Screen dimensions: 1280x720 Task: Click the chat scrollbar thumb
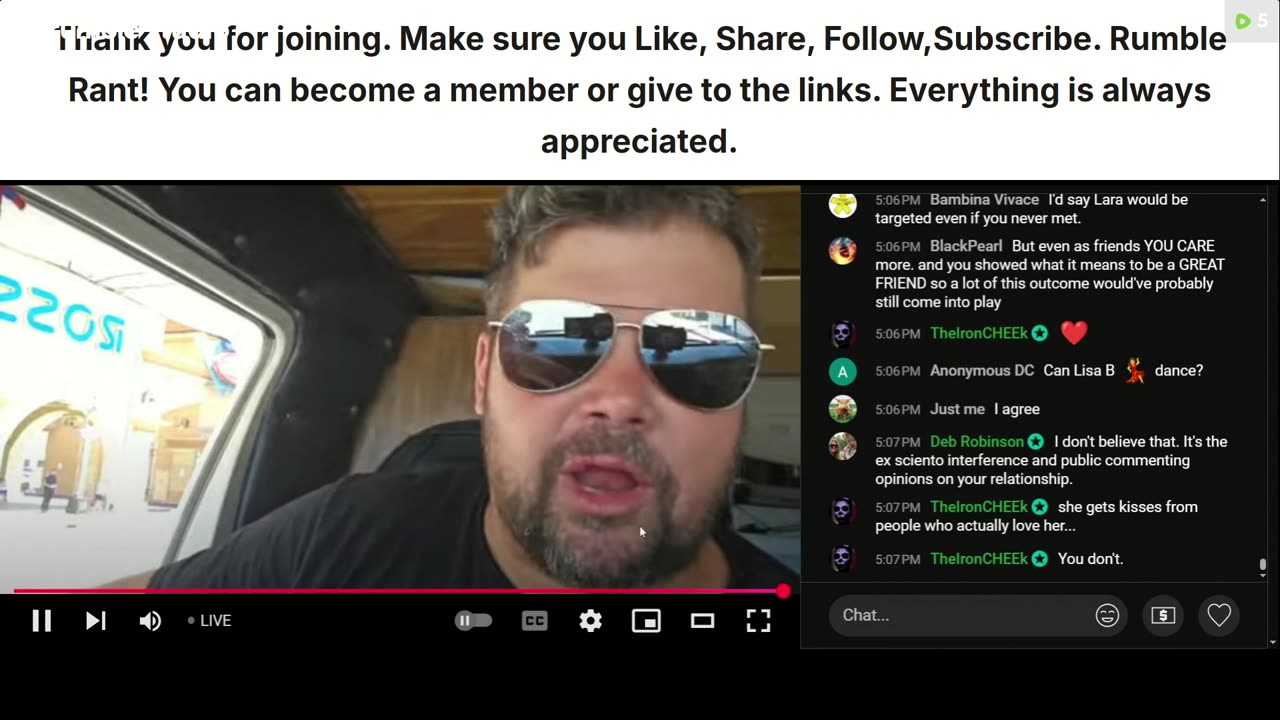(x=1263, y=568)
